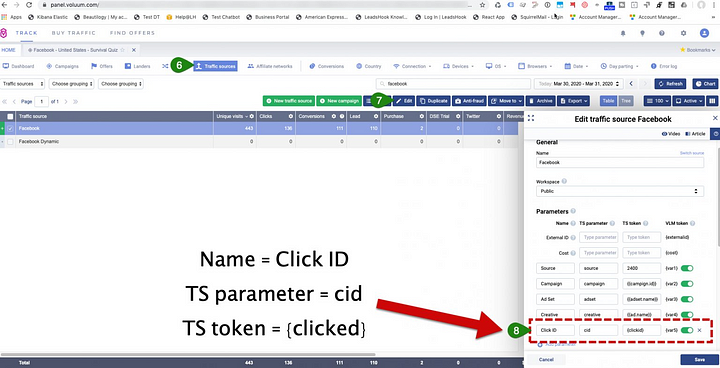Click the TS token field for Click ID
The height and width of the screenshot is (368, 720).
(641, 330)
